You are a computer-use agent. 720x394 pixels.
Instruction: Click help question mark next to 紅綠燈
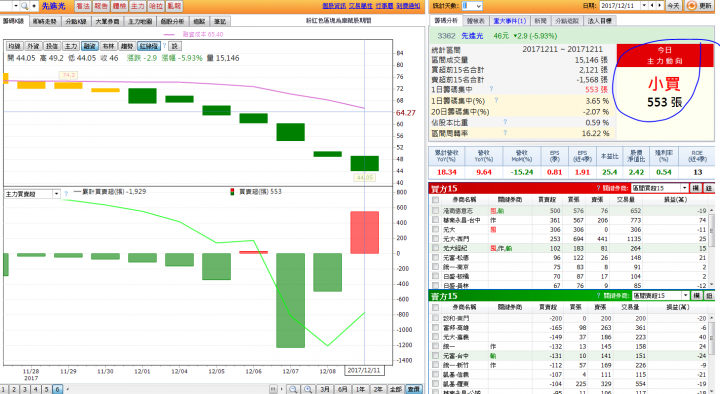164,46
